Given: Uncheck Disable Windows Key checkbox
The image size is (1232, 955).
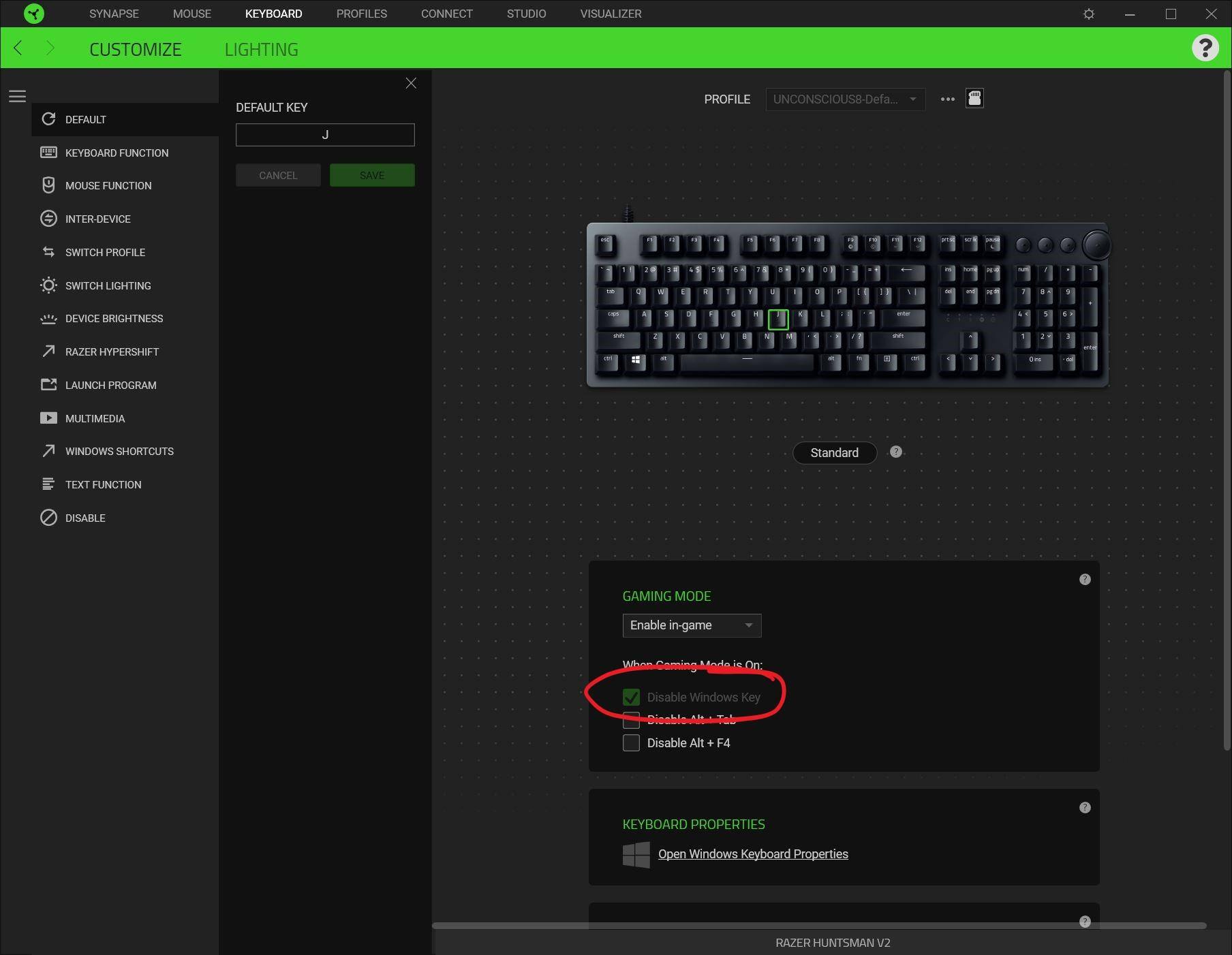Looking at the screenshot, I should click(x=631, y=697).
